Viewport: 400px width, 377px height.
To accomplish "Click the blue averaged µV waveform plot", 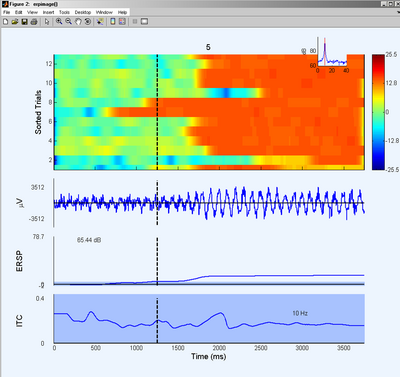I will (x=209, y=203).
